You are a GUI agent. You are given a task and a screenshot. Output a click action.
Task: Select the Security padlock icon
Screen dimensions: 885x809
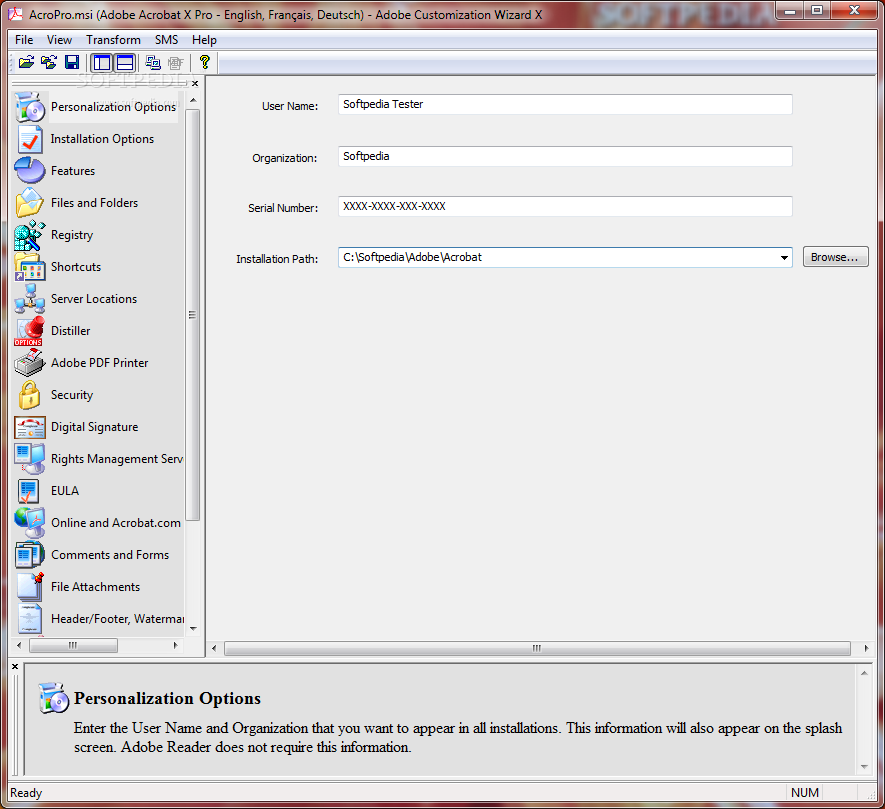29,395
